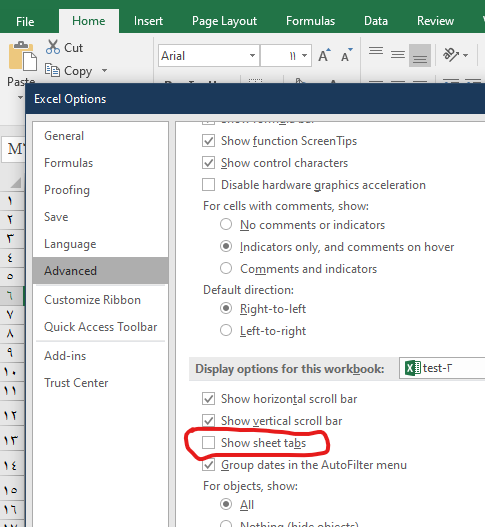485x527 pixels.
Task: Select row header ٣
Action: click(x=11, y=239)
